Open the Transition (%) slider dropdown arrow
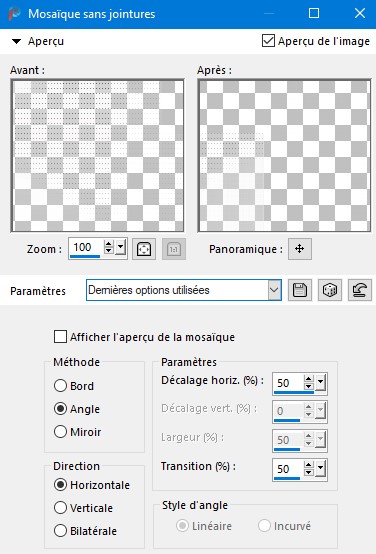Viewport: 376px width, 554px height. (321, 469)
